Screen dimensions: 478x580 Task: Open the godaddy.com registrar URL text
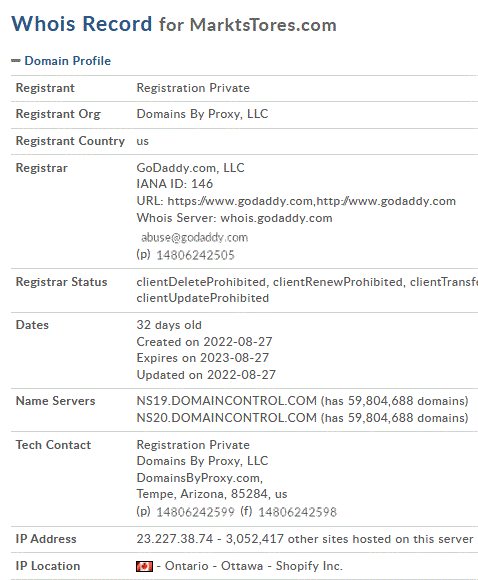[312, 201]
